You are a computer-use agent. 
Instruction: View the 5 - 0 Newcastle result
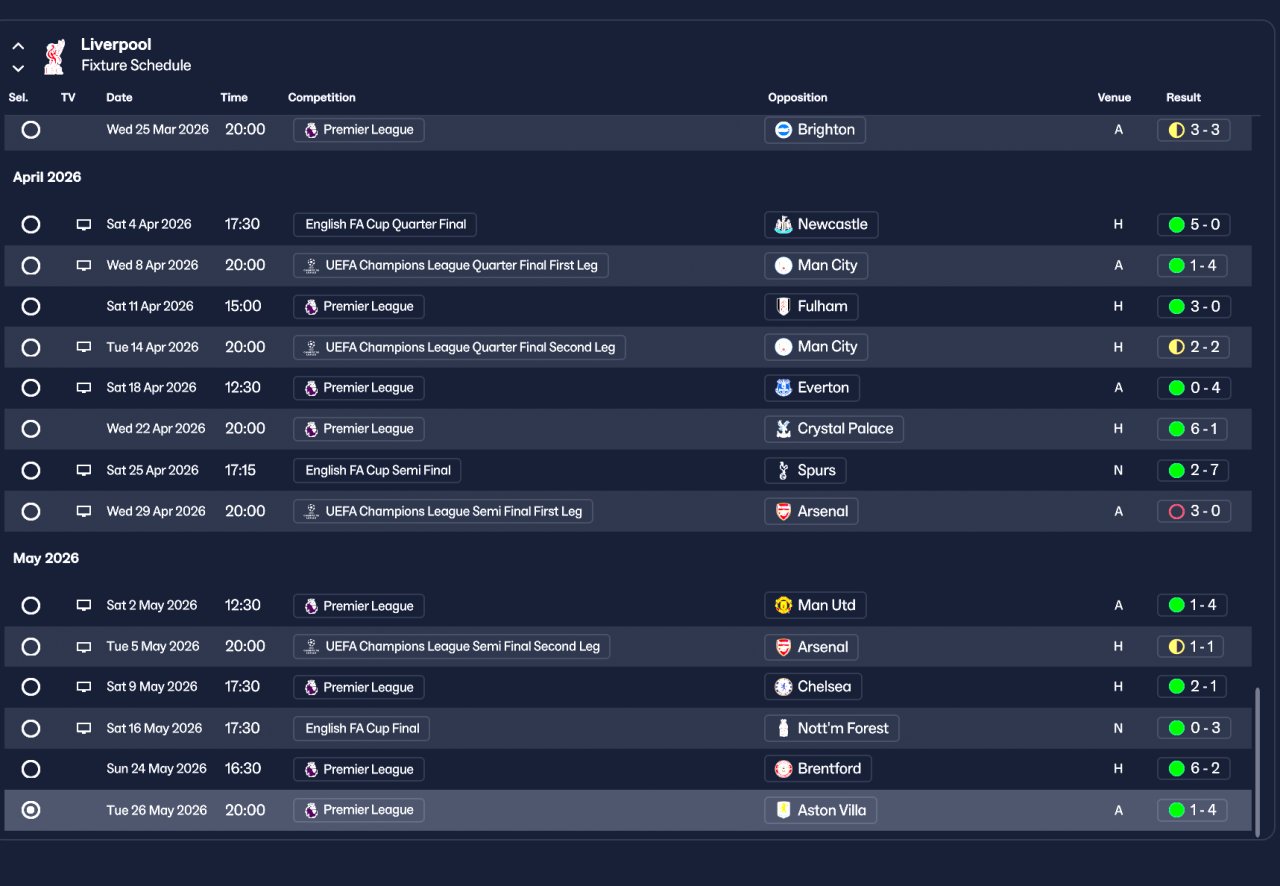coord(1194,225)
